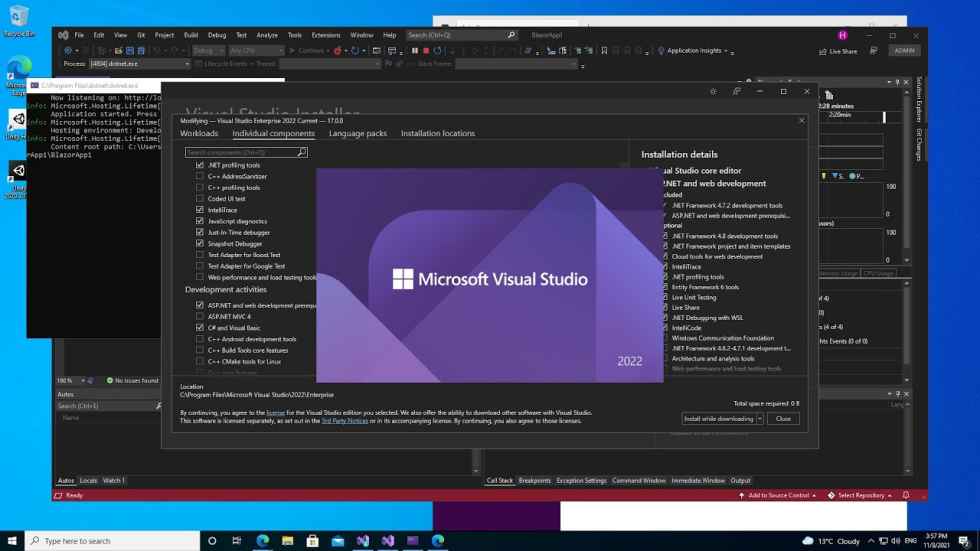This screenshot has width=980, height=551.
Task: Click the theme sun icon in the Installer title bar
Action: (x=713, y=91)
